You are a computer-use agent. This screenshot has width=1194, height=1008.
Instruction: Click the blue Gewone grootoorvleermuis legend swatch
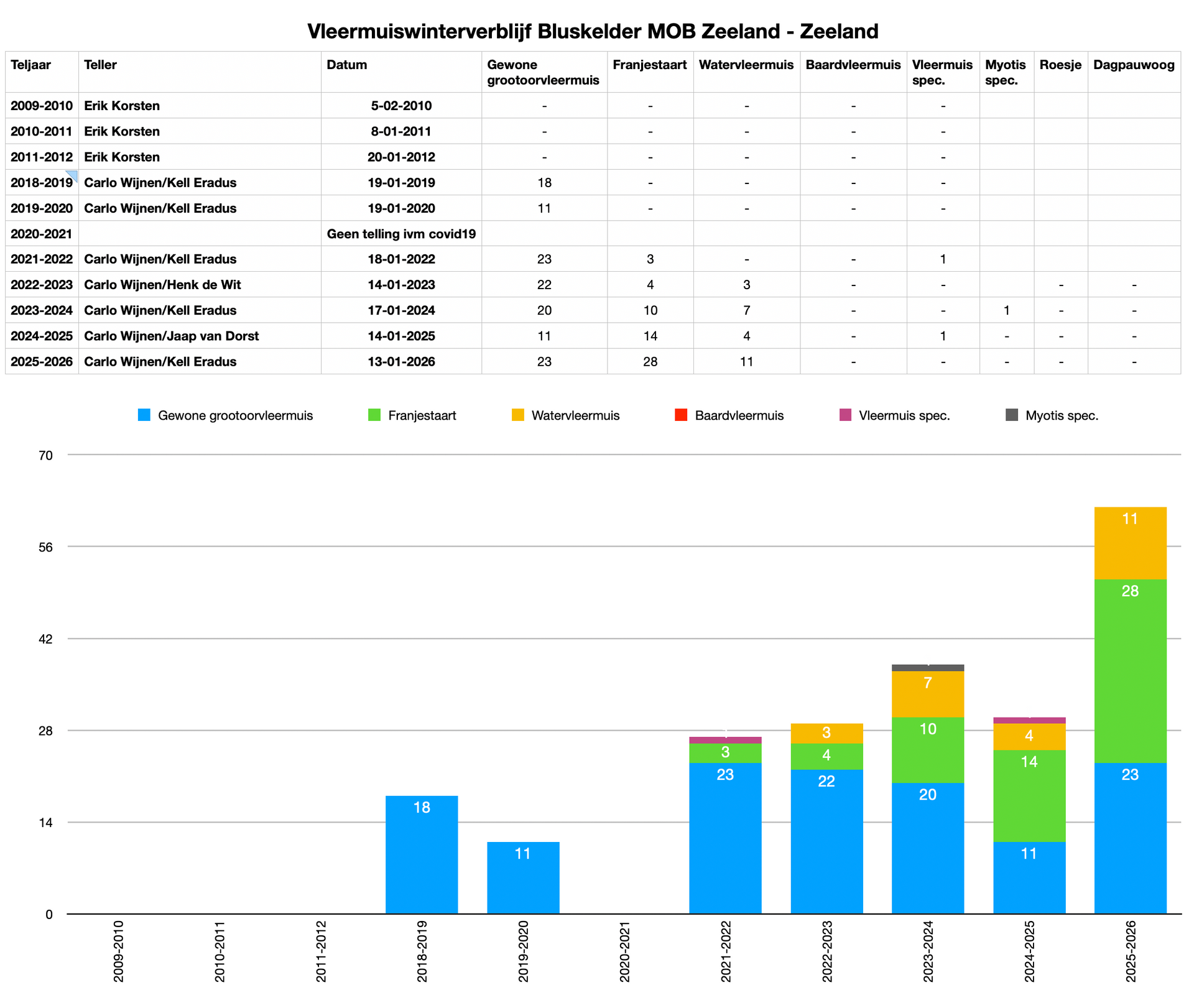point(144,415)
